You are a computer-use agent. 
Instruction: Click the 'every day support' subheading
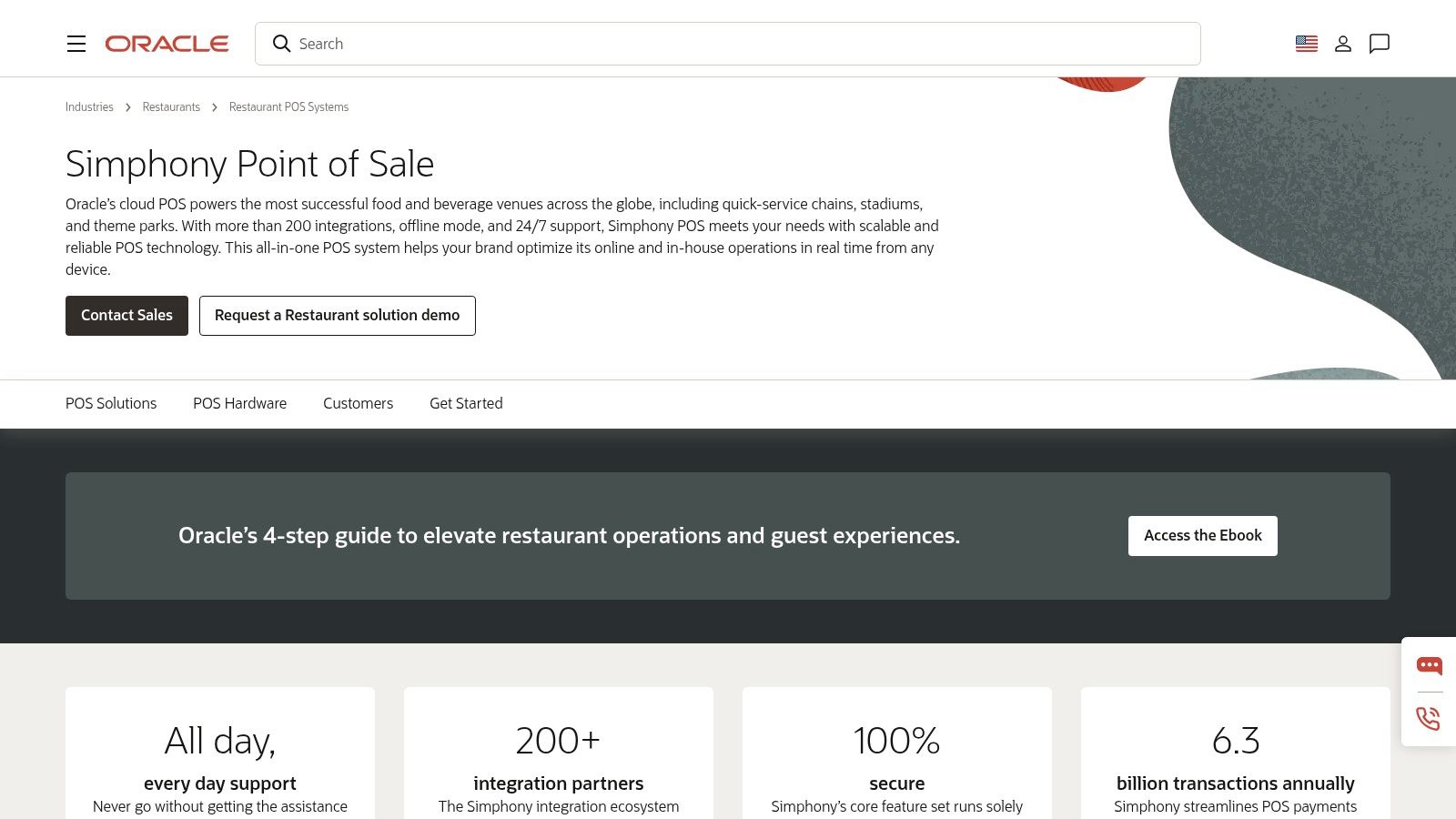coord(220,784)
